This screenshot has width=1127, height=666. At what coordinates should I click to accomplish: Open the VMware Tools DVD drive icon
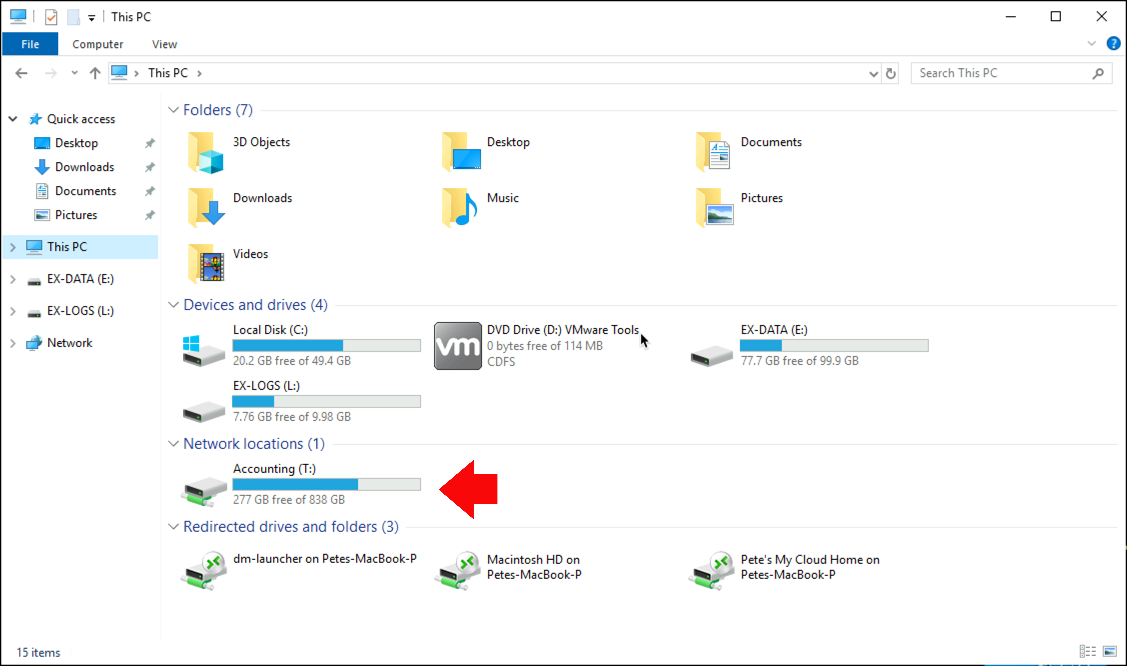pos(458,345)
